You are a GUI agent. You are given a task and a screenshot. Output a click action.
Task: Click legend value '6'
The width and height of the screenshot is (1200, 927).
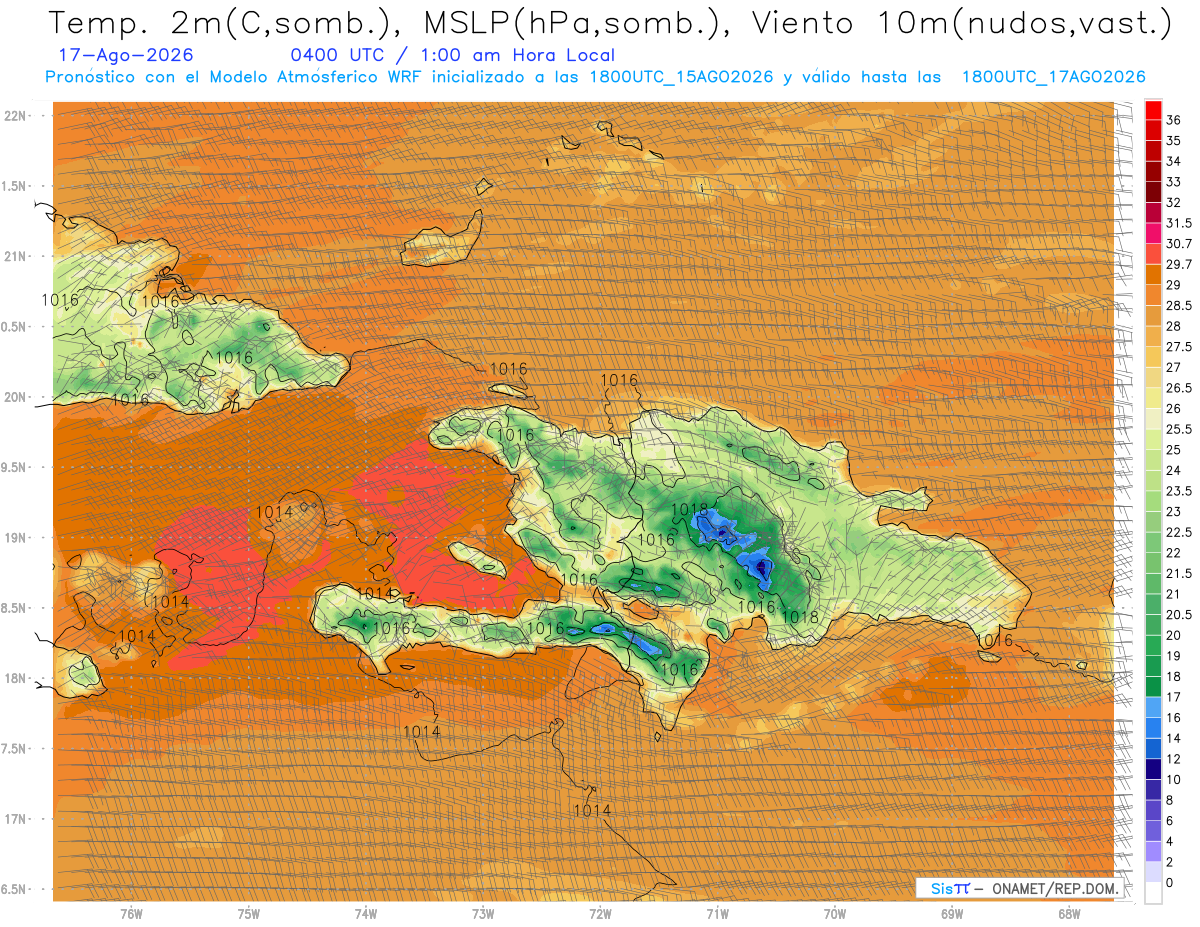tap(1169, 820)
